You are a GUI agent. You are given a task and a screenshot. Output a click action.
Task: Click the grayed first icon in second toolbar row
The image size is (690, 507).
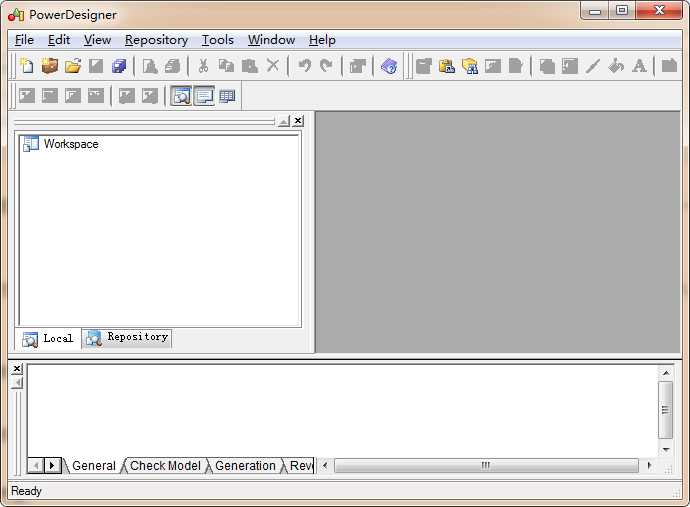click(x=26, y=96)
